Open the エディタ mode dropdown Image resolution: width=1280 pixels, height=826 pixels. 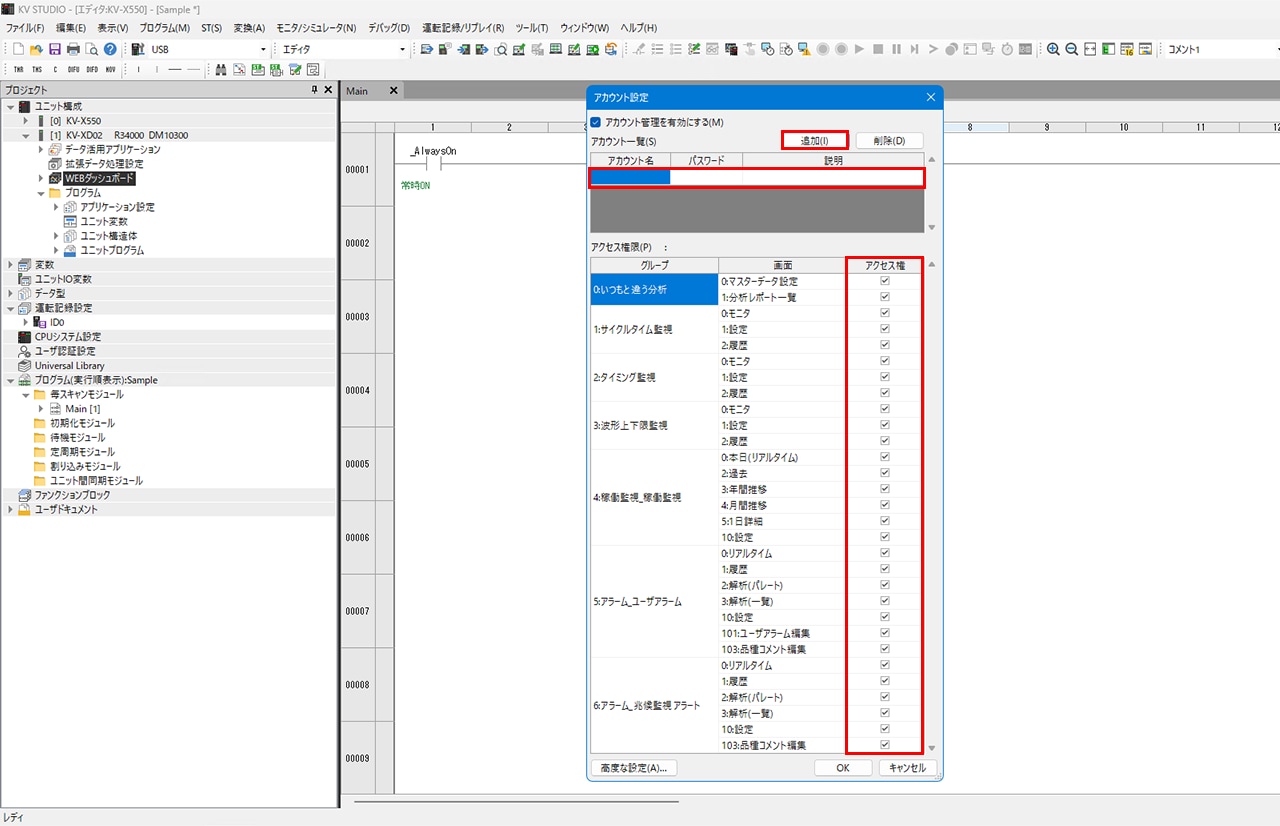403,49
